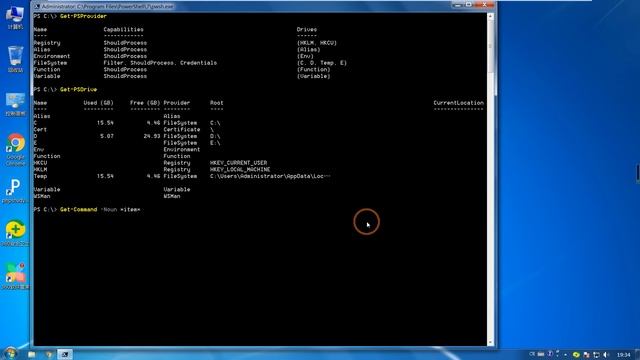The height and width of the screenshot is (360, 640).
Task: Click the 'Root' column header
Action: coord(216,103)
